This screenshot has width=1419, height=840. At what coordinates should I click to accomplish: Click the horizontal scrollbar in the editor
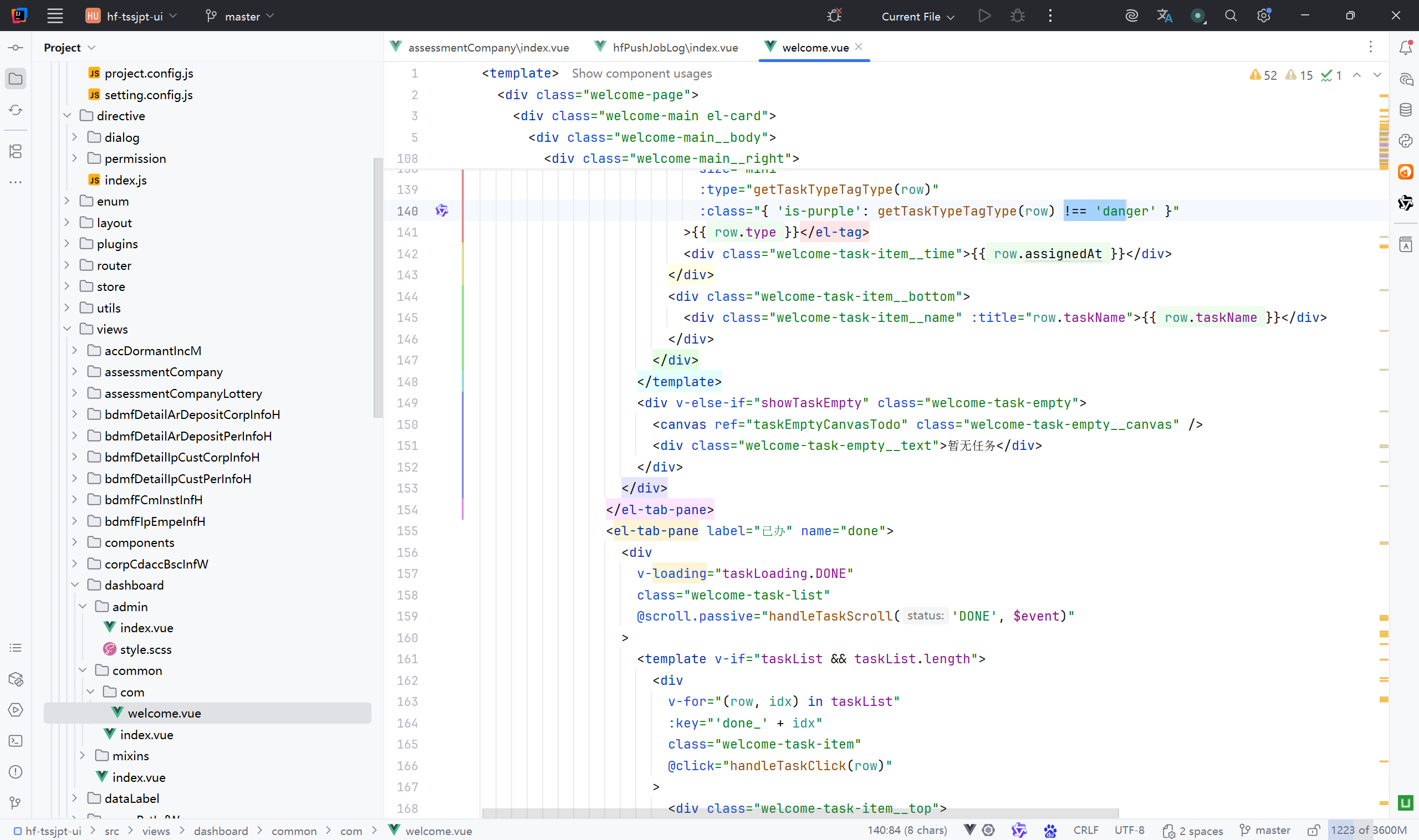[800, 813]
